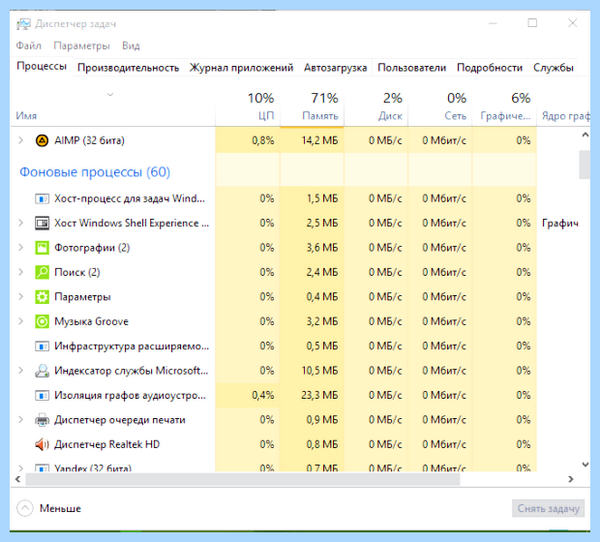Click the Инфраструктура расширяемо... process icon
The width and height of the screenshot is (600, 542).
click(x=42, y=346)
